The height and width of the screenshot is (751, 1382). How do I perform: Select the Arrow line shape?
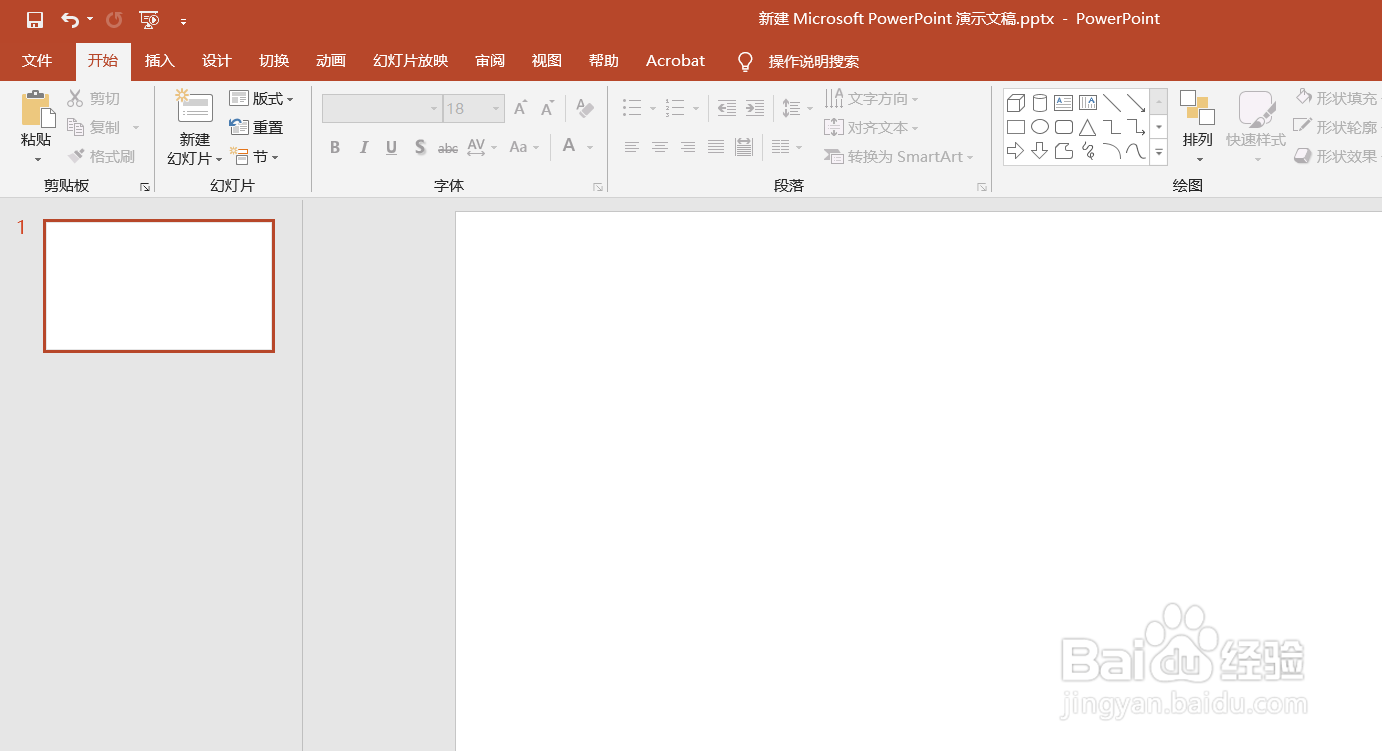[1136, 103]
